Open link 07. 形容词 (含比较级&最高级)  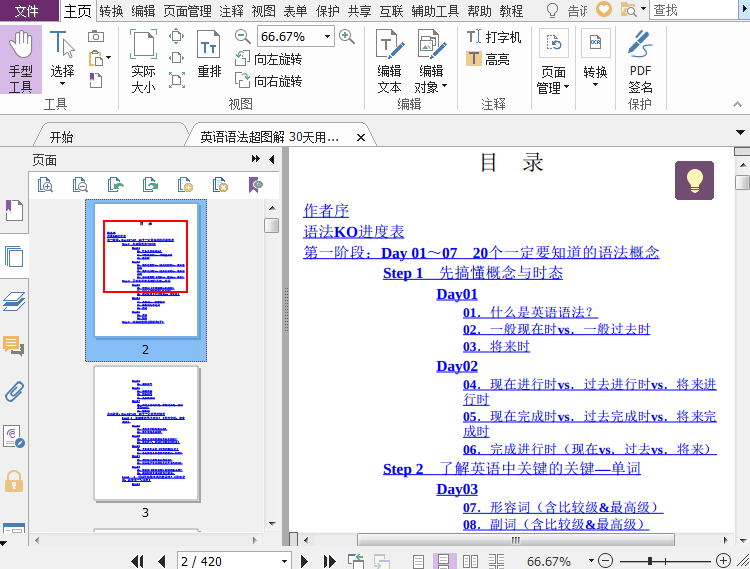coord(563,507)
